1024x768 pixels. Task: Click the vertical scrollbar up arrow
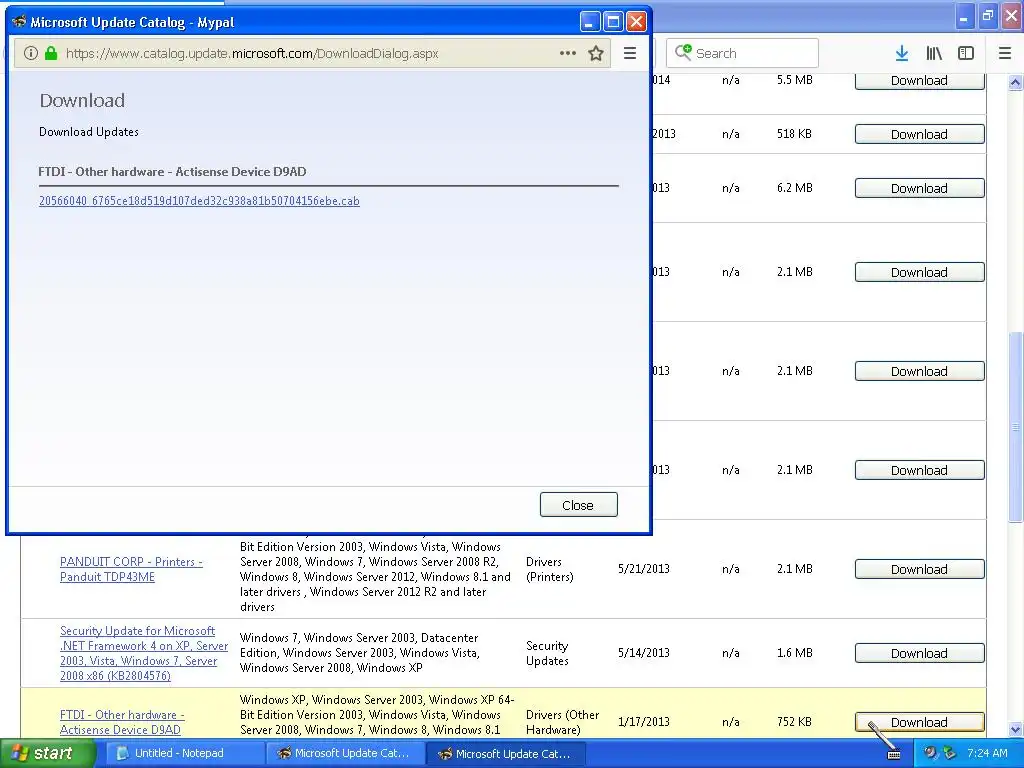1015,83
